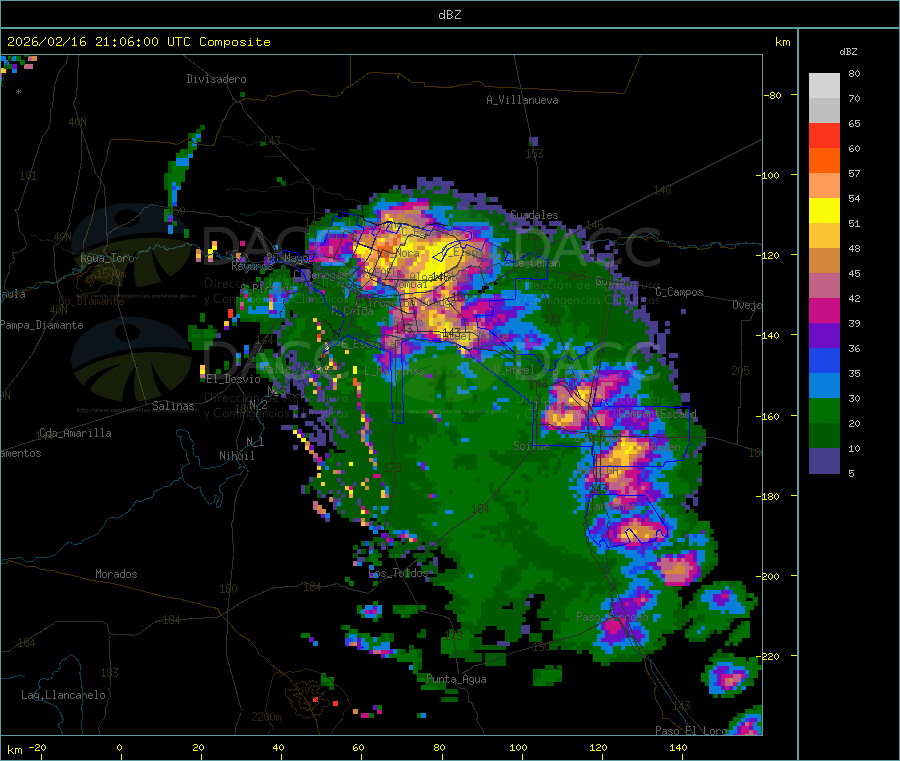Select the 'Pampa_Diamante' label
The image size is (900, 761).
[x=42, y=325]
